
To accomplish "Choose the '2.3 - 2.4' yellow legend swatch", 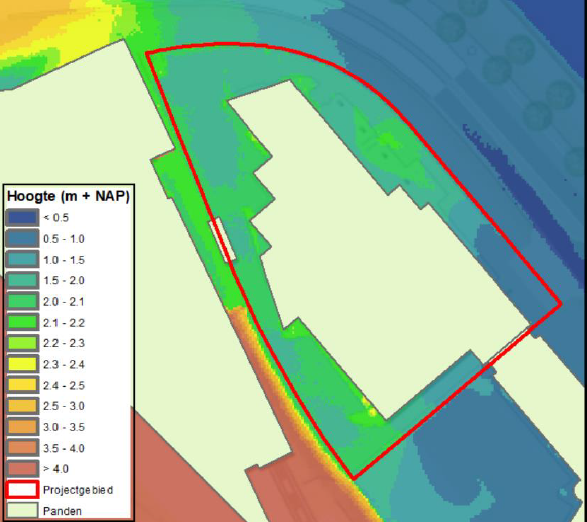I will coord(22,364).
